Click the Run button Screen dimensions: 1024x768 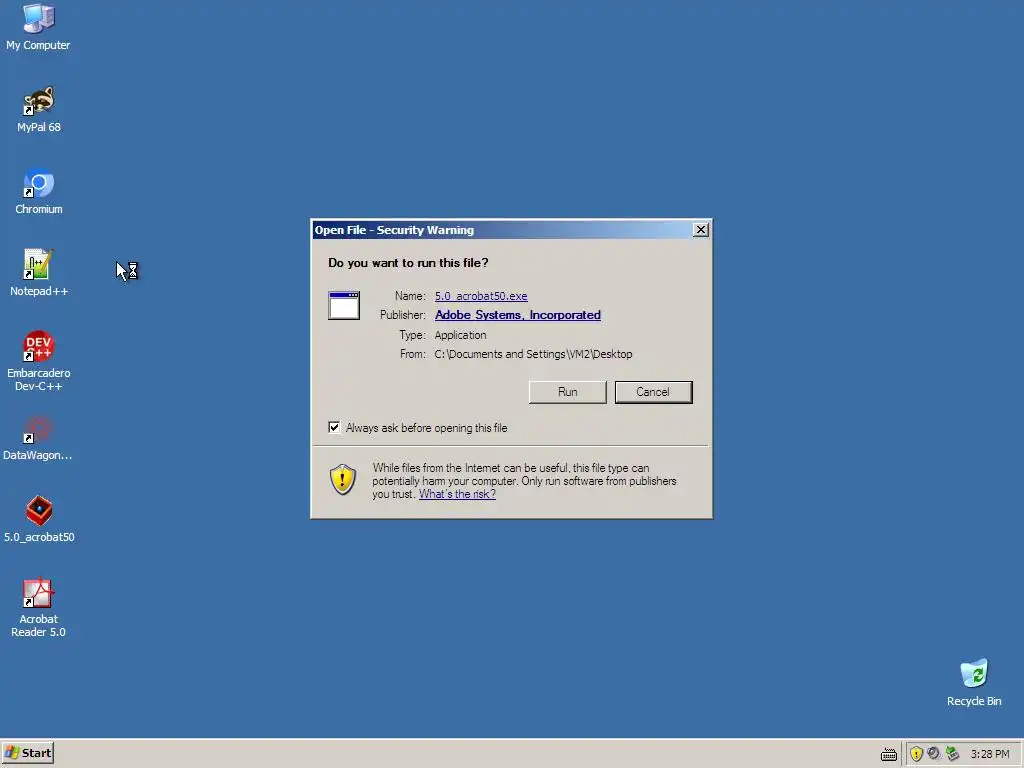568,392
